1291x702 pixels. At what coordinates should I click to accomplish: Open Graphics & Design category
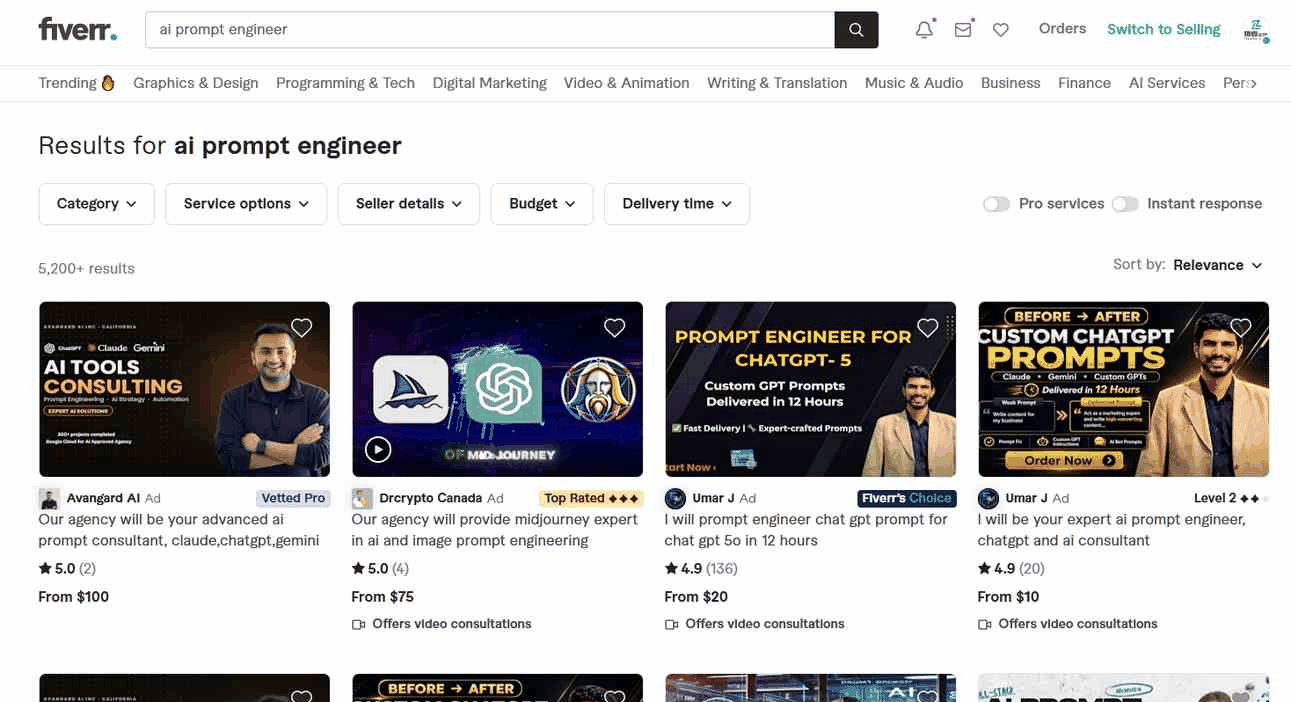[x=196, y=83]
